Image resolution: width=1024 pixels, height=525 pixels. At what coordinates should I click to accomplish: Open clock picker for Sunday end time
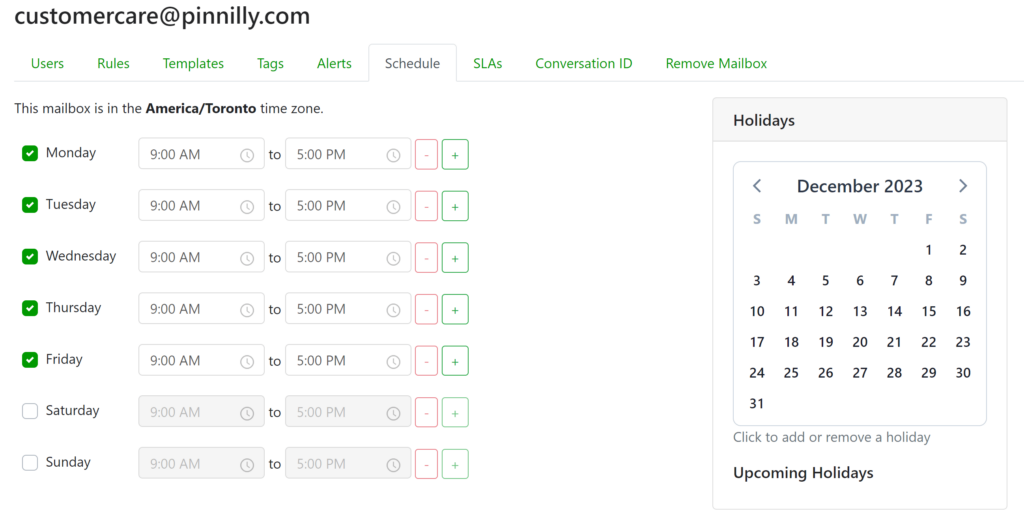(x=393, y=465)
